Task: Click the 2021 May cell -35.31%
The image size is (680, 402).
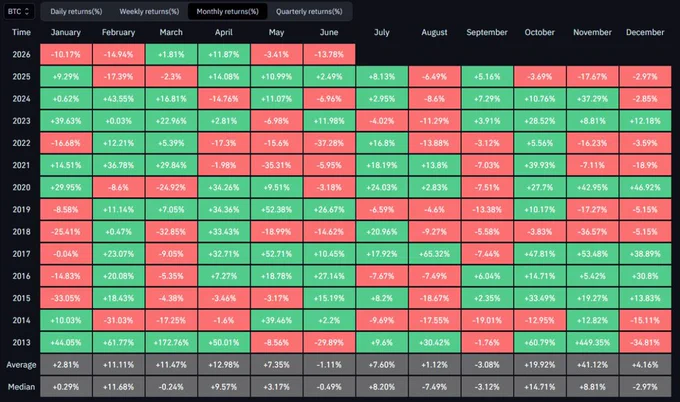Action: pyautogui.click(x=276, y=165)
